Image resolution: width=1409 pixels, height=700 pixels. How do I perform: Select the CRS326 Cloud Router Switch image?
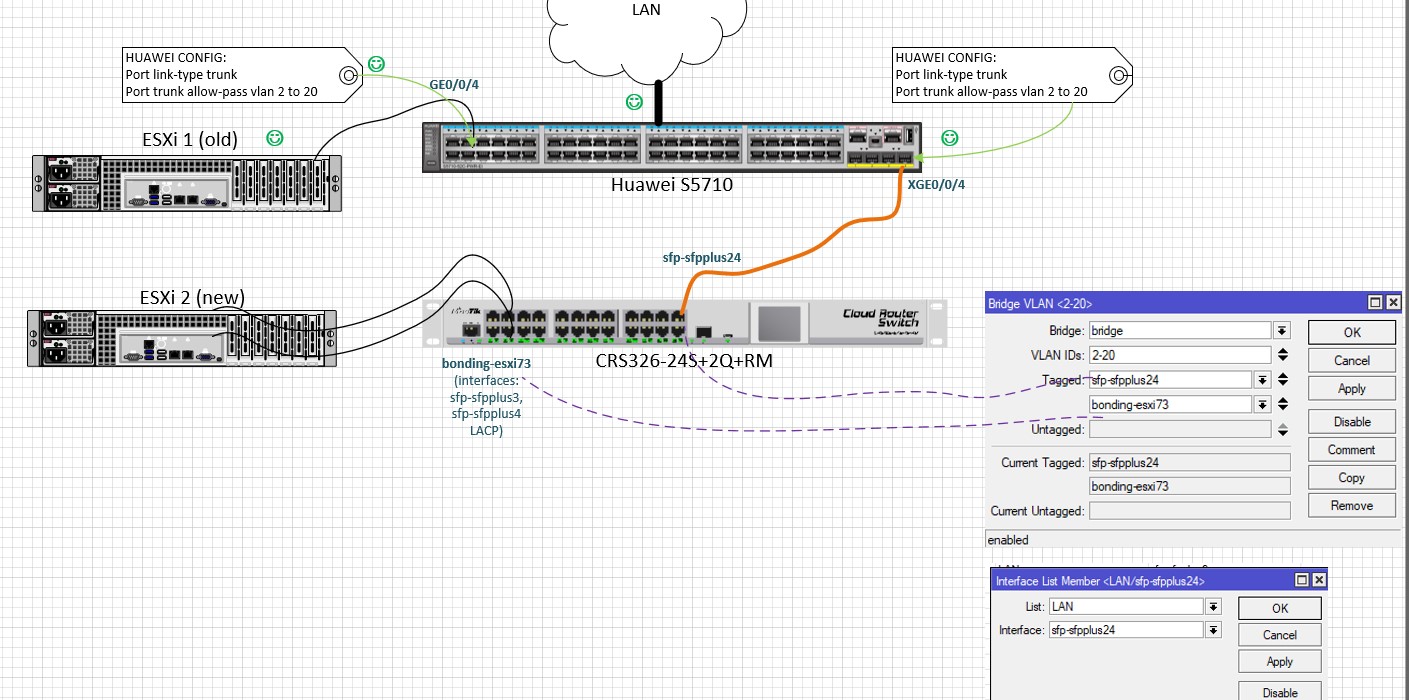click(x=683, y=322)
